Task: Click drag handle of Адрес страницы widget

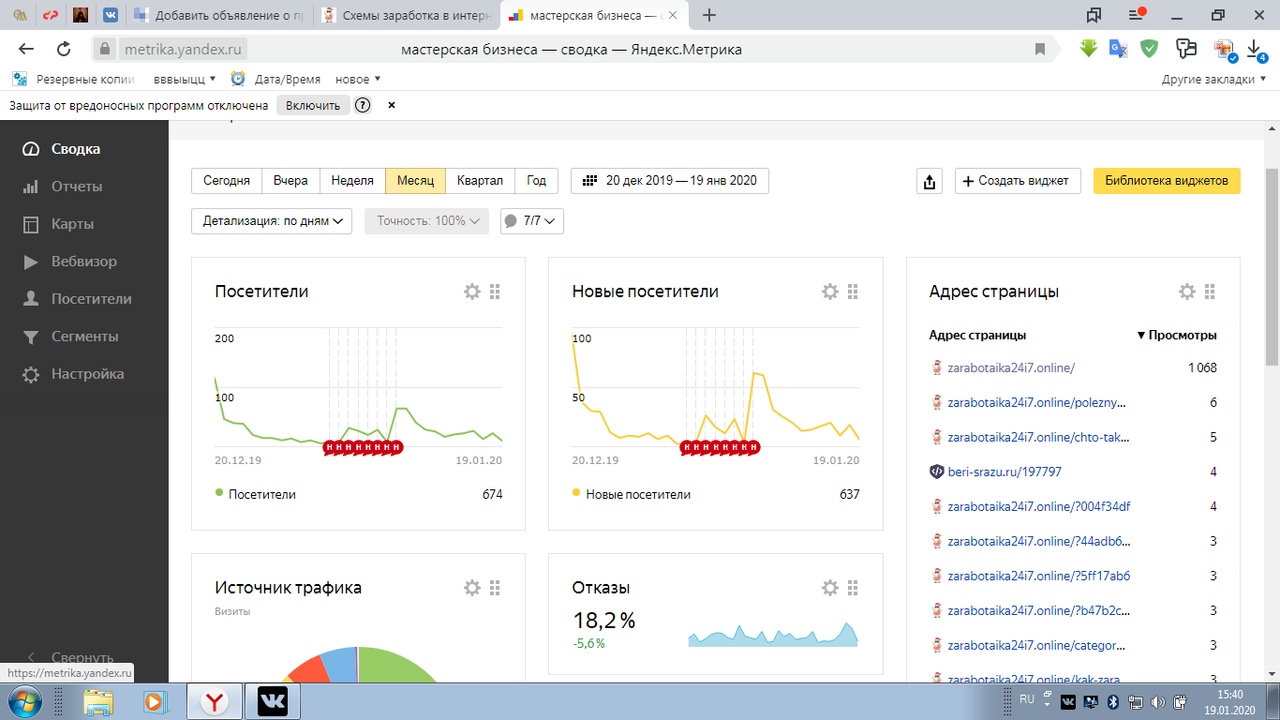Action: coord(1209,291)
